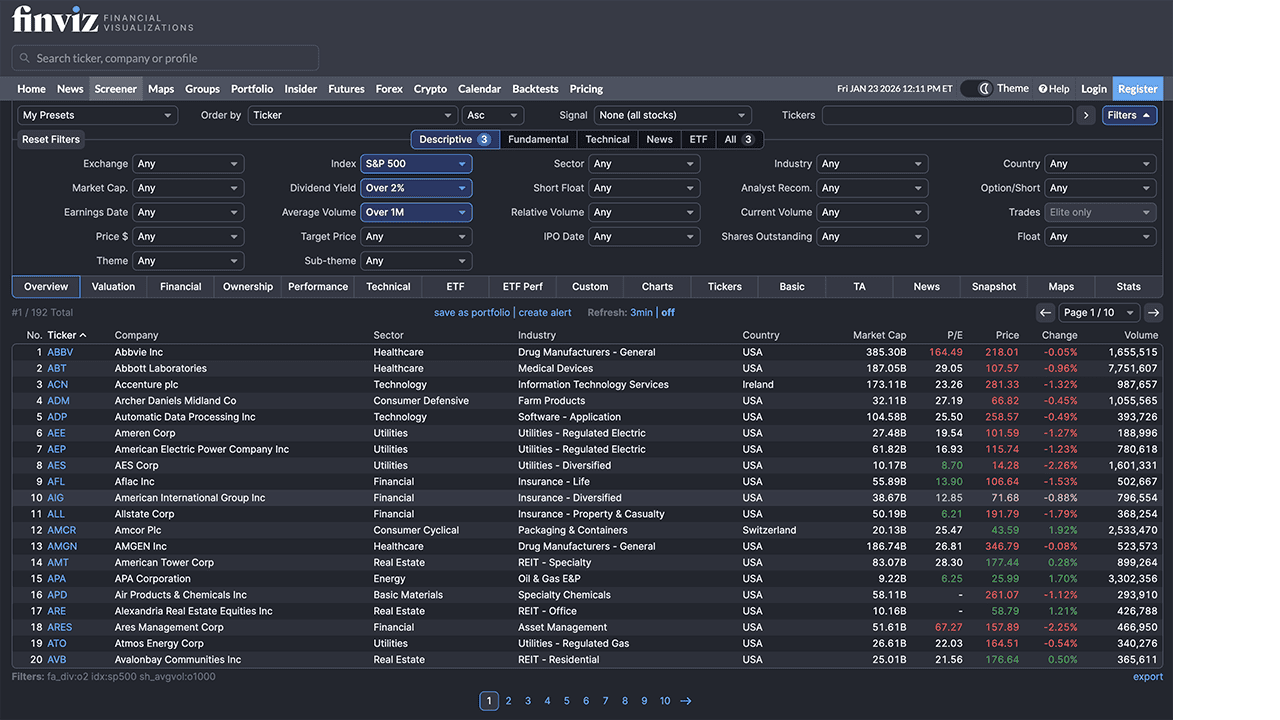Go to next page using the right arrow icon

point(1152,312)
